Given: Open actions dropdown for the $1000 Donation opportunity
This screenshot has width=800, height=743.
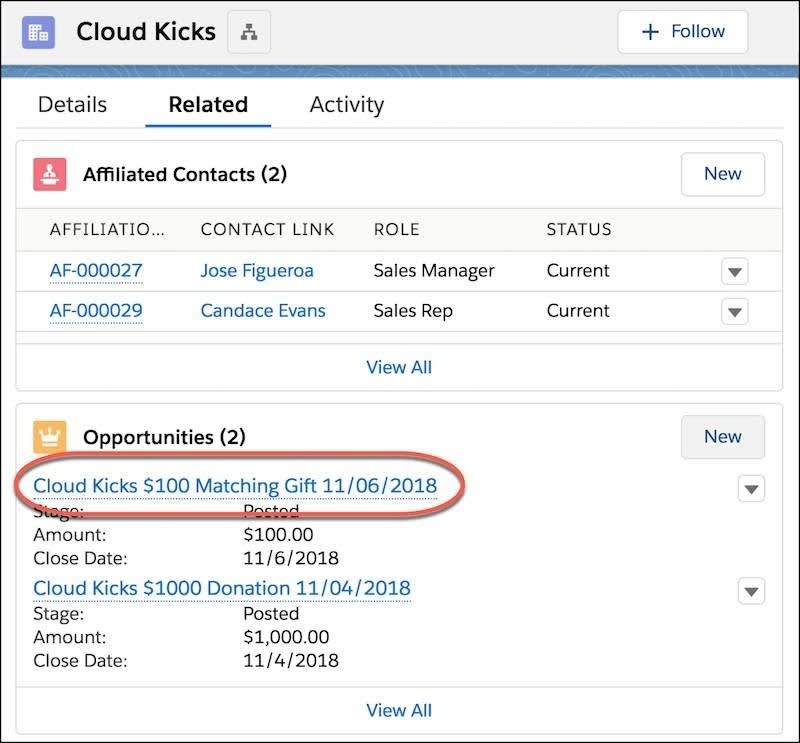Looking at the screenshot, I should [751, 591].
